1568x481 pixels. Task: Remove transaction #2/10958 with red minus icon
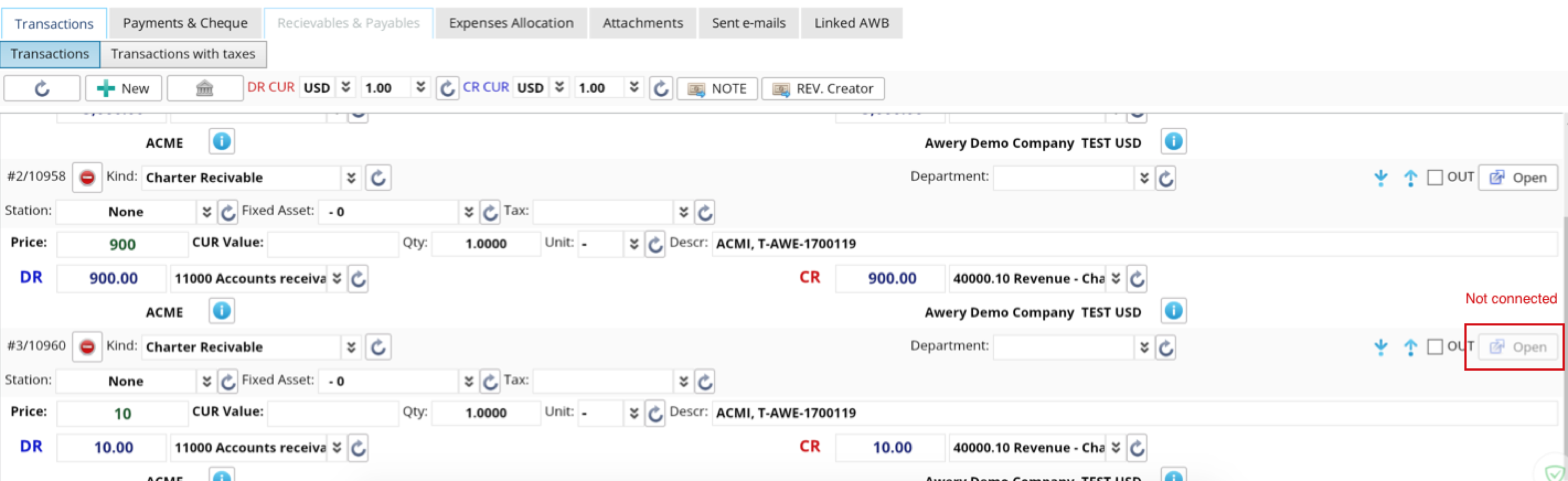pyautogui.click(x=87, y=177)
